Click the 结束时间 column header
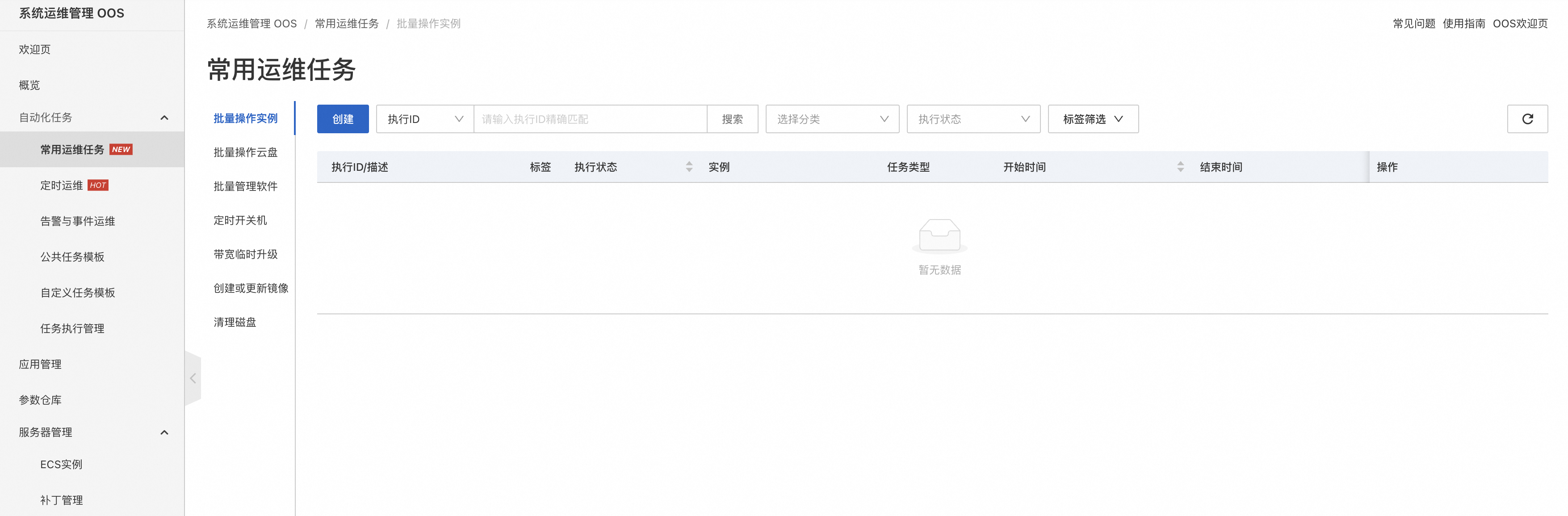Viewport: 1568px width, 516px height. pos(1221,167)
